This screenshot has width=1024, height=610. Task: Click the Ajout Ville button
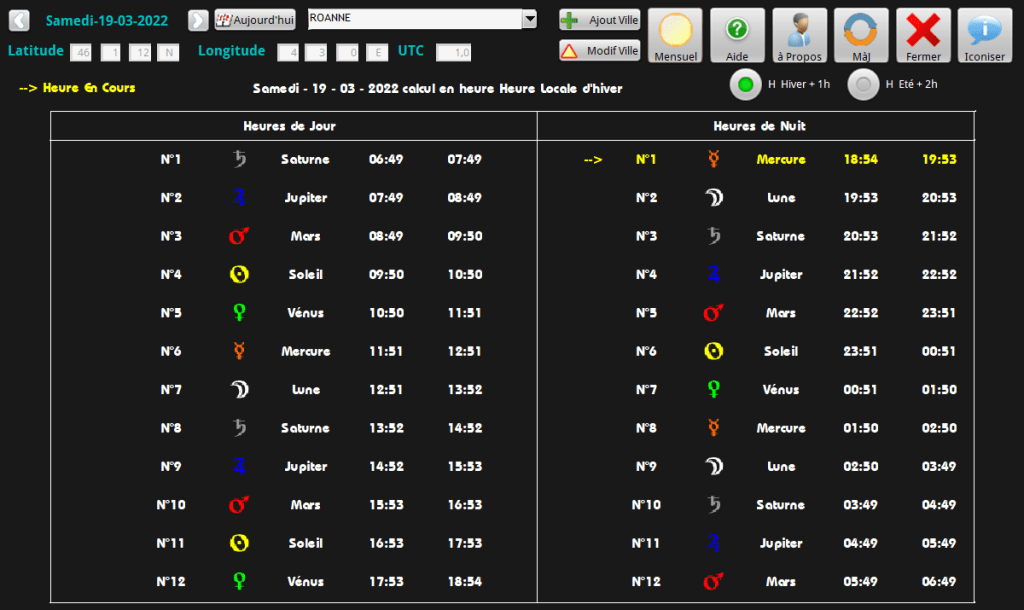tap(600, 20)
